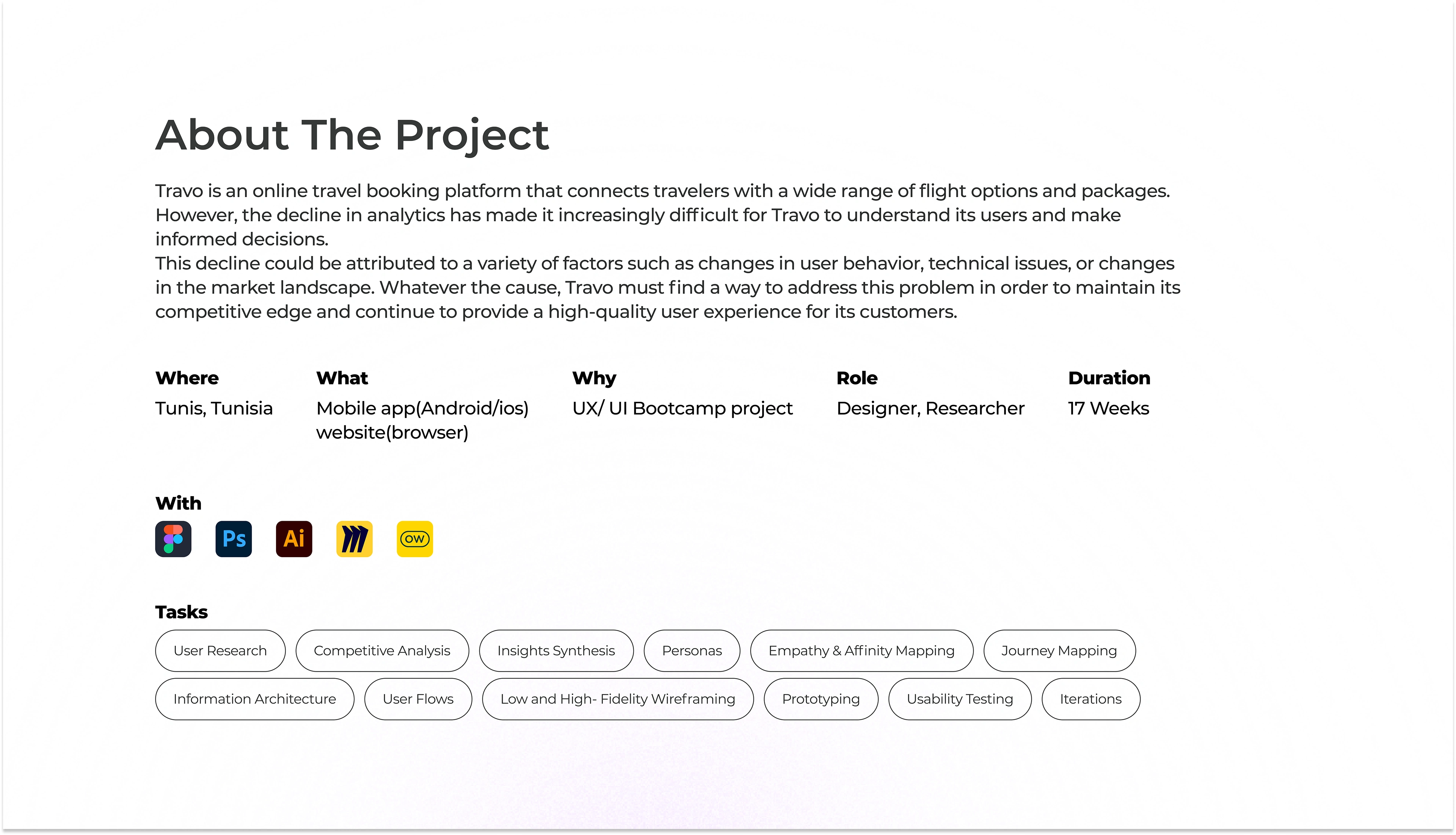Click the Illustrator Ai icon

click(294, 539)
